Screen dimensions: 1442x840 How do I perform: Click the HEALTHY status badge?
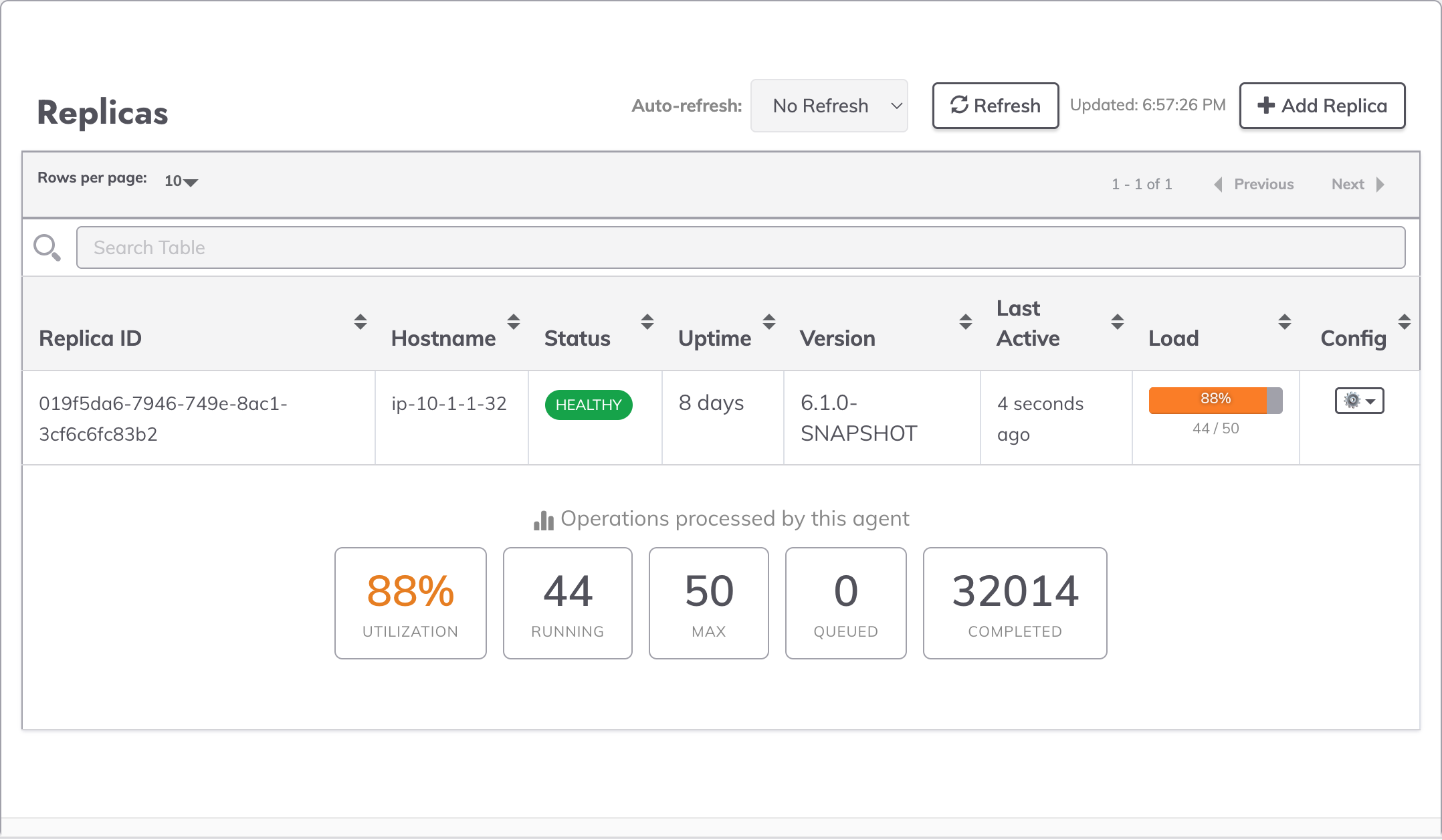pos(589,405)
